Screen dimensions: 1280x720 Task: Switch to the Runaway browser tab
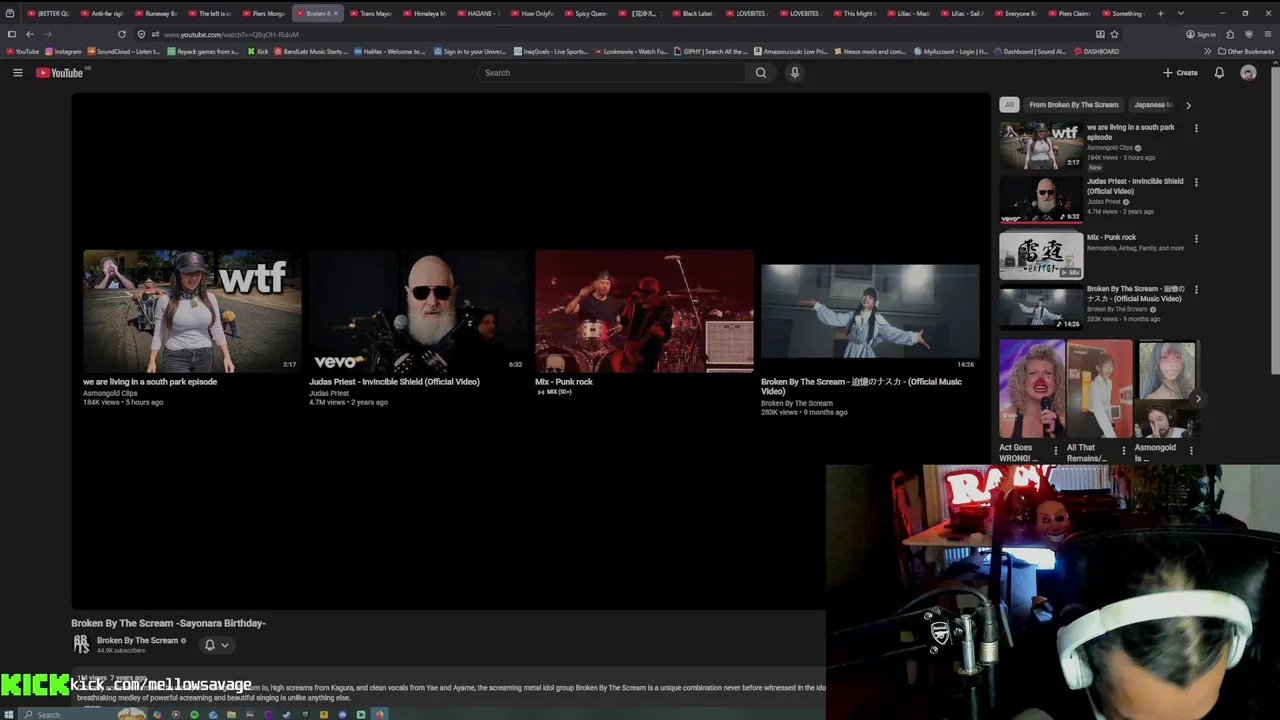coord(156,13)
